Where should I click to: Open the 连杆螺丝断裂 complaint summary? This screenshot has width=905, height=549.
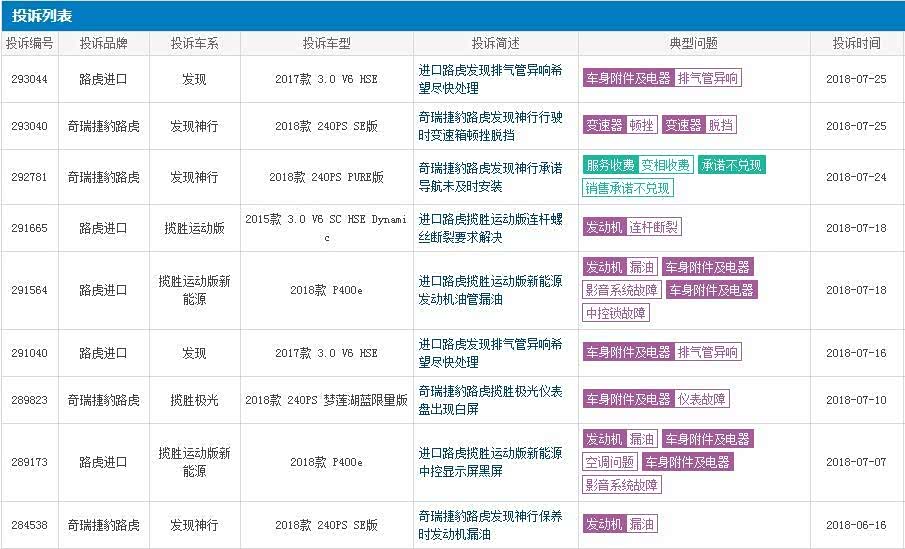point(489,227)
